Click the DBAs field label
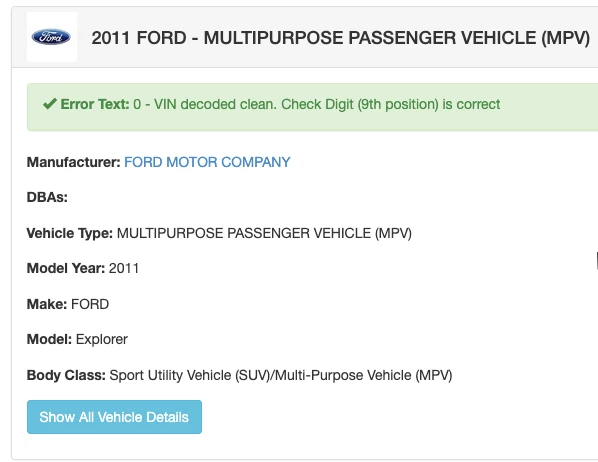This screenshot has width=598, height=462. pyautogui.click(x=47, y=197)
